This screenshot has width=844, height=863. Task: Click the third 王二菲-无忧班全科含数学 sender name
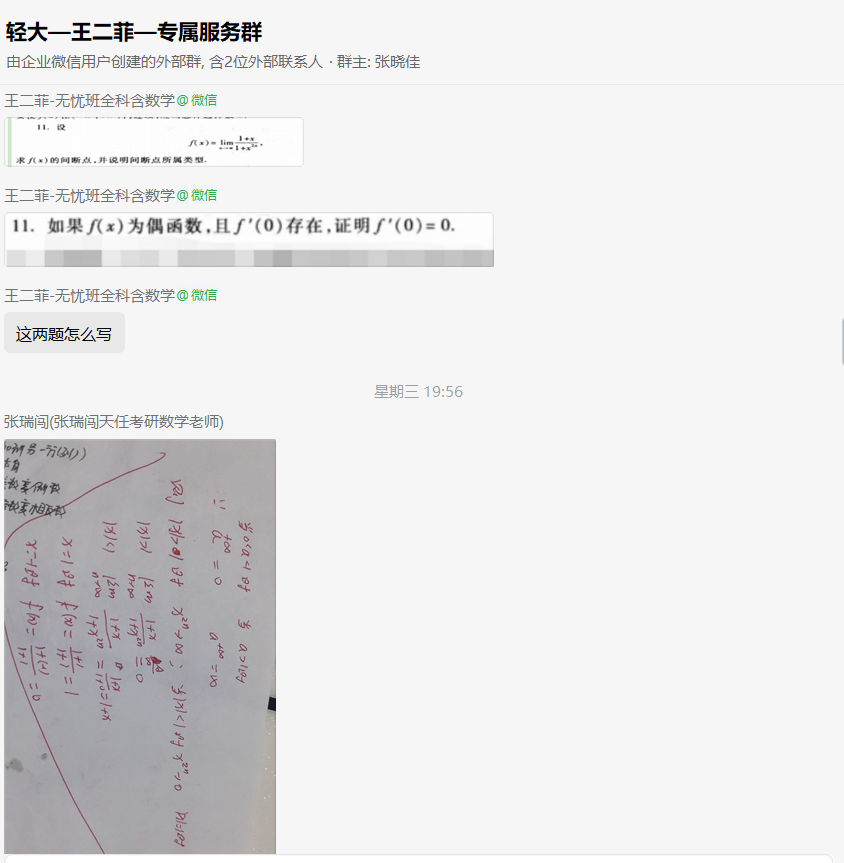[x=90, y=296]
